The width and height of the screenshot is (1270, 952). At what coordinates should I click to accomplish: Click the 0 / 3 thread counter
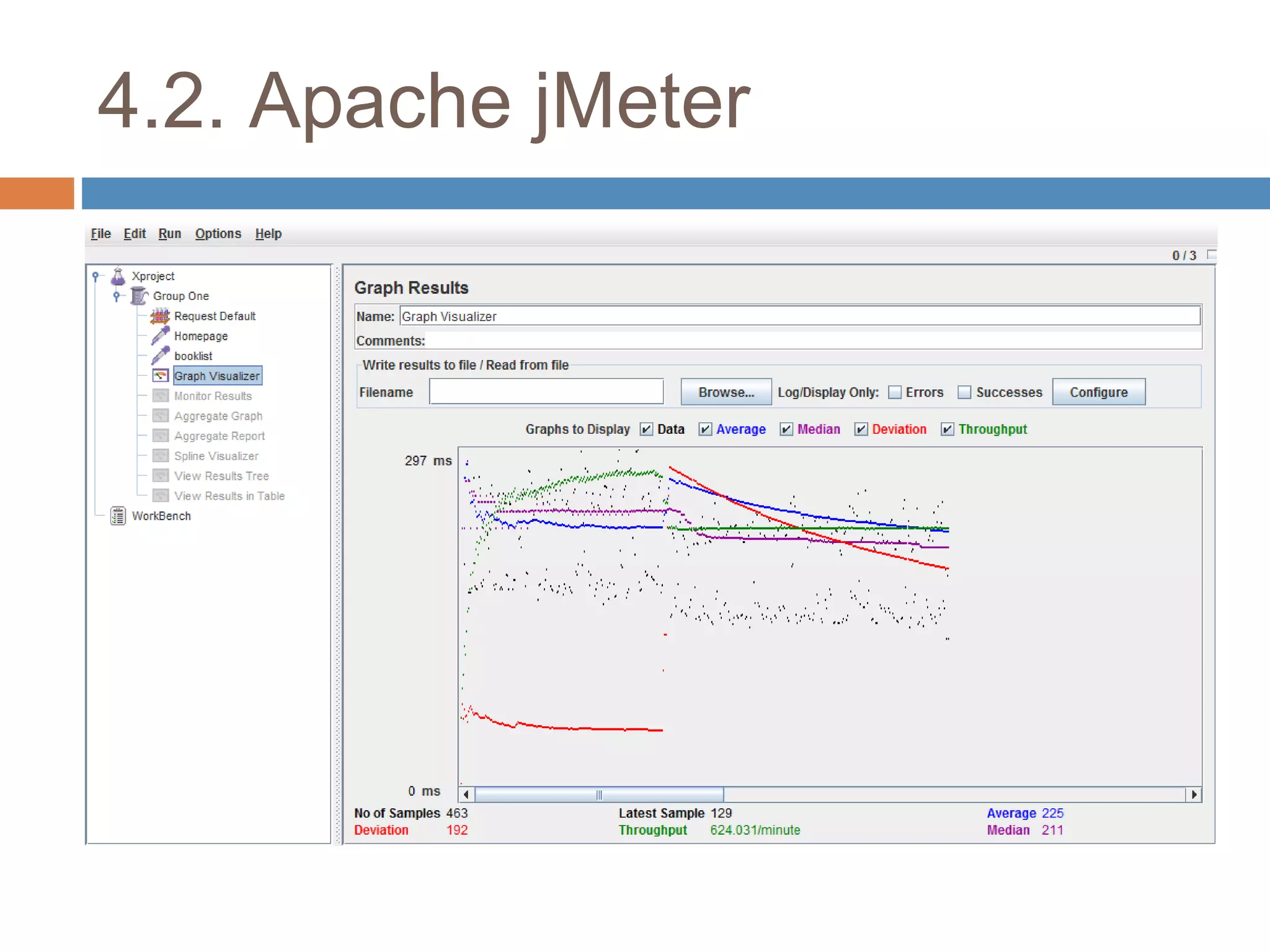click(1184, 255)
